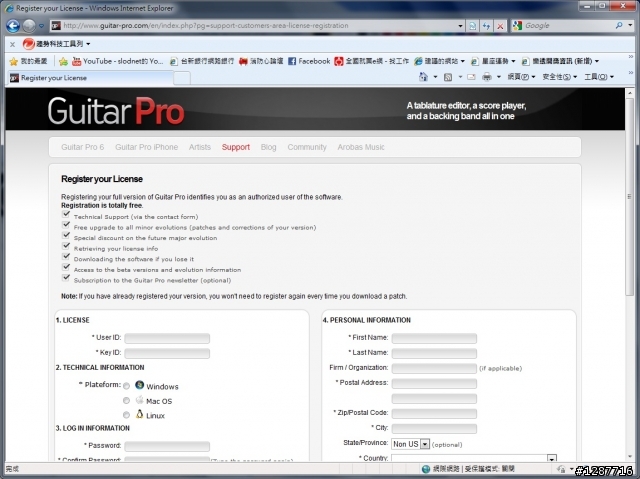Screen dimensions: 640x479
Task: Click the User ID input field
Action: click(167, 338)
